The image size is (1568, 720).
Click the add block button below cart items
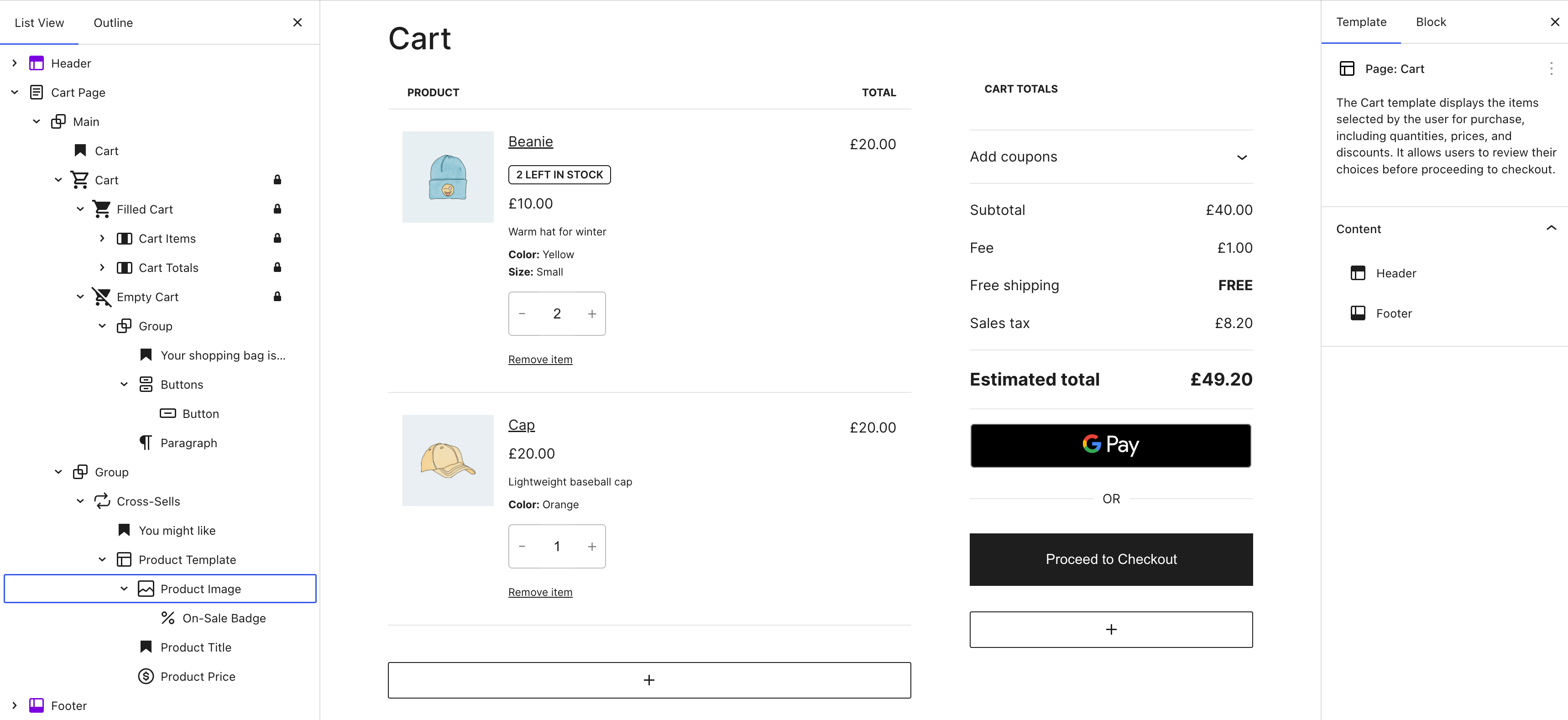pos(649,680)
